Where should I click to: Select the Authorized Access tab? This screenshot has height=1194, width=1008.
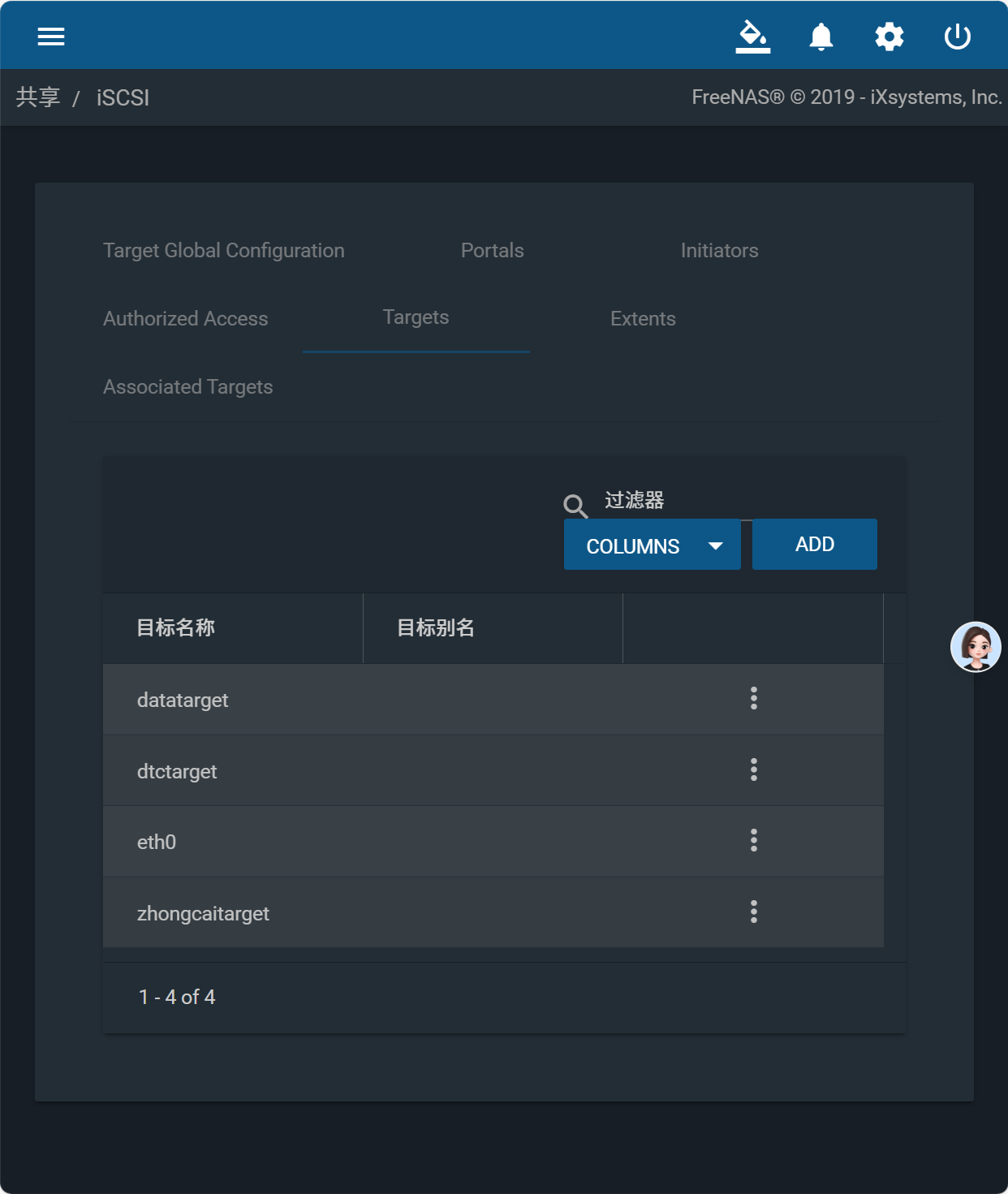click(186, 318)
